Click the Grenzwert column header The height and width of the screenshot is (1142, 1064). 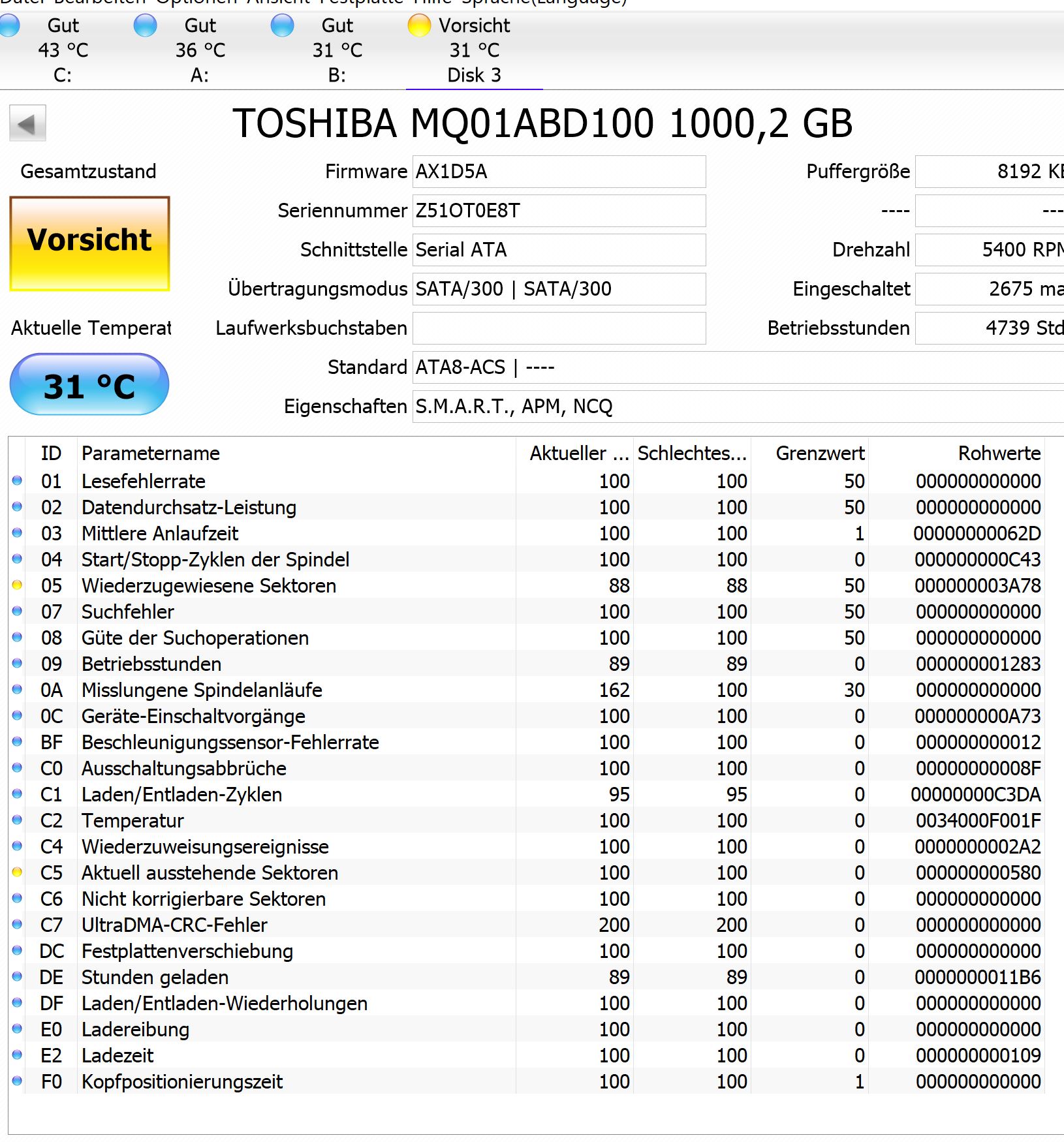pyautogui.click(x=809, y=453)
